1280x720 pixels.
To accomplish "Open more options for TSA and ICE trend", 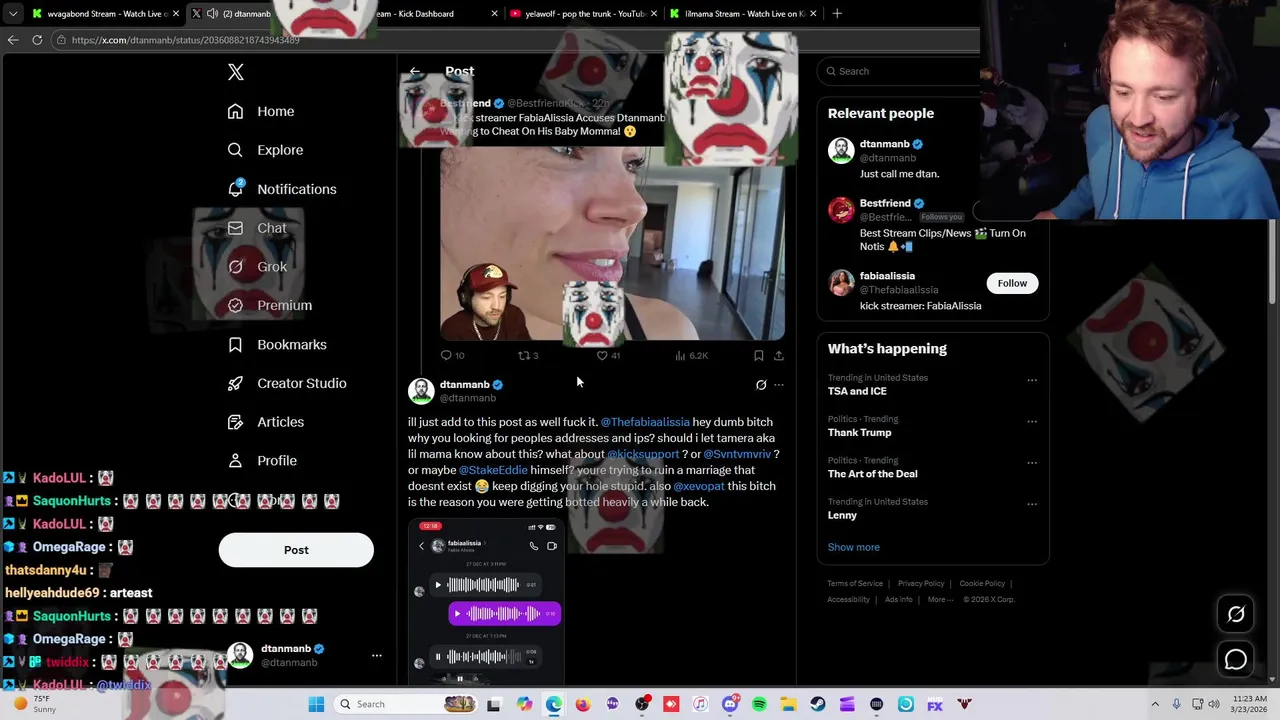I will [x=1032, y=380].
